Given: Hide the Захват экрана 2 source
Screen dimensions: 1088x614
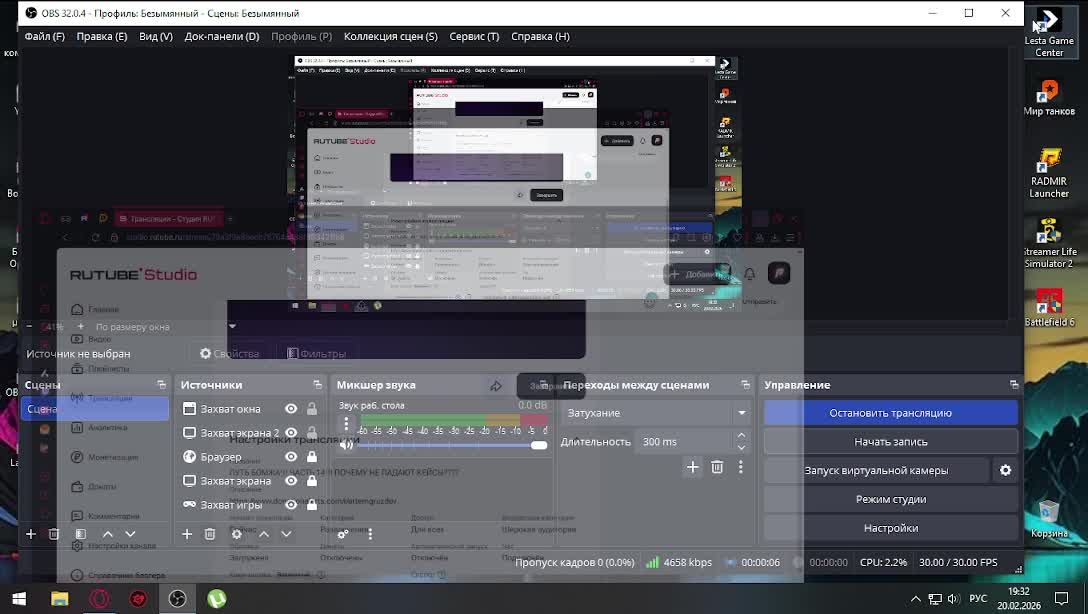Looking at the screenshot, I should (291, 433).
